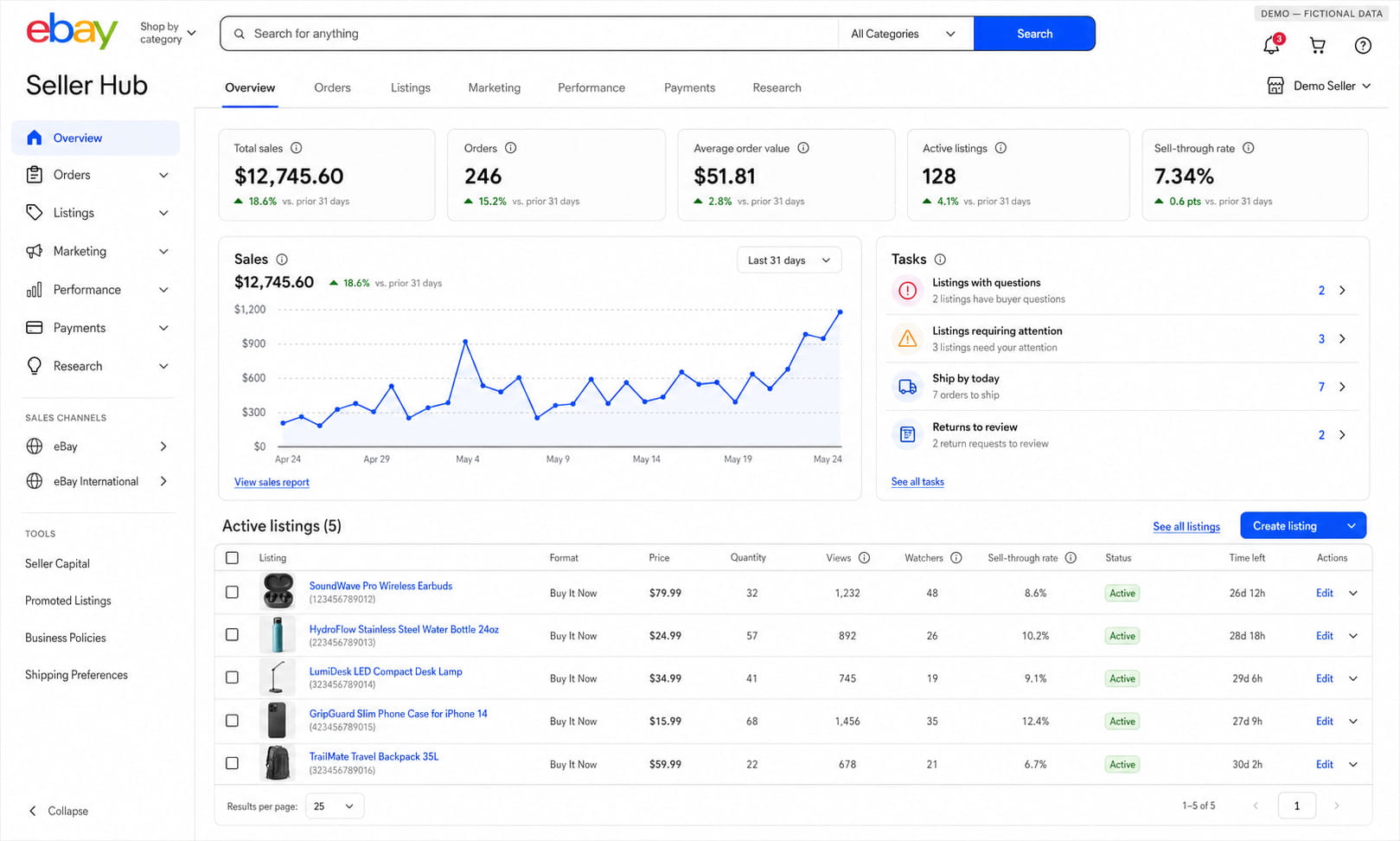Click the Marketing megaphone icon in sidebar
Image resolution: width=1400 pixels, height=841 pixels.
point(35,251)
